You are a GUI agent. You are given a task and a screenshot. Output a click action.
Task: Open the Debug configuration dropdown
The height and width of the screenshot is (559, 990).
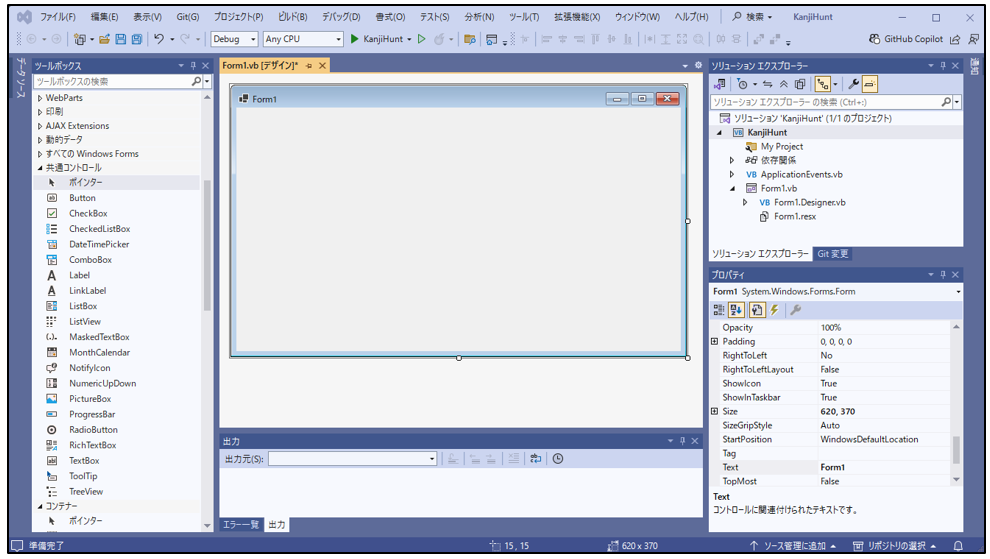point(234,39)
